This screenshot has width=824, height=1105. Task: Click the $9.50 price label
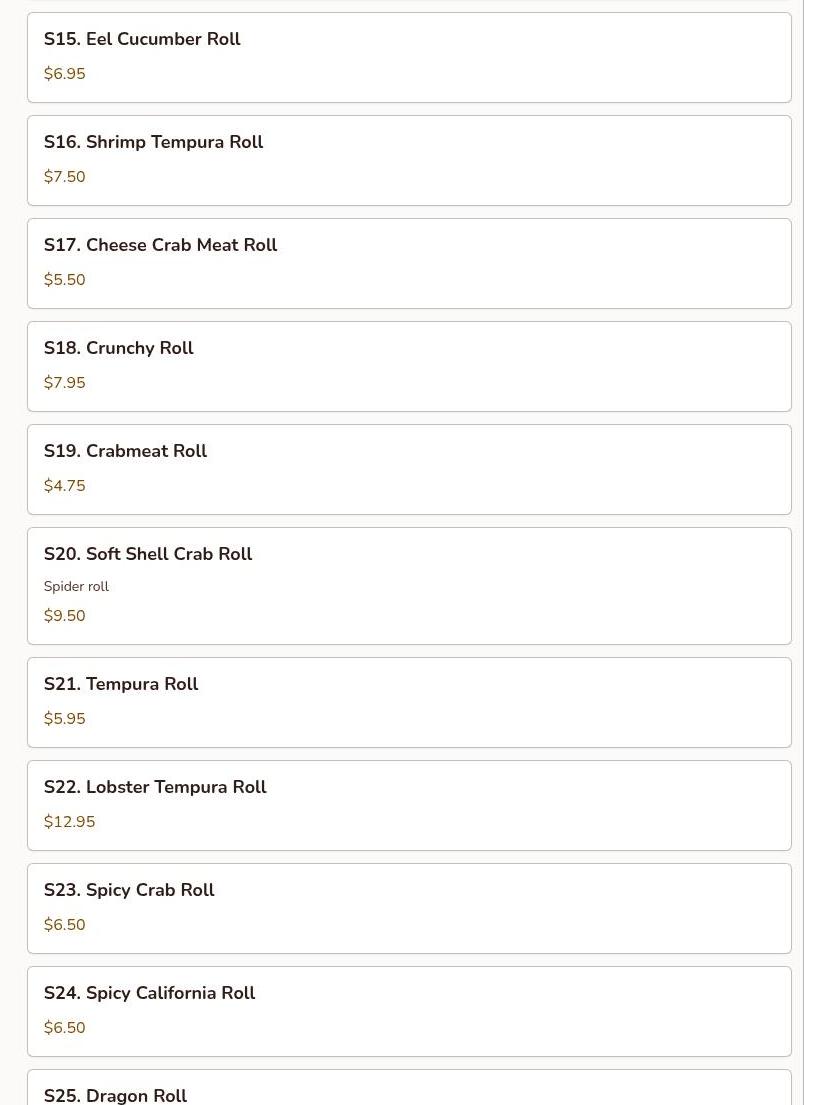coord(64,616)
